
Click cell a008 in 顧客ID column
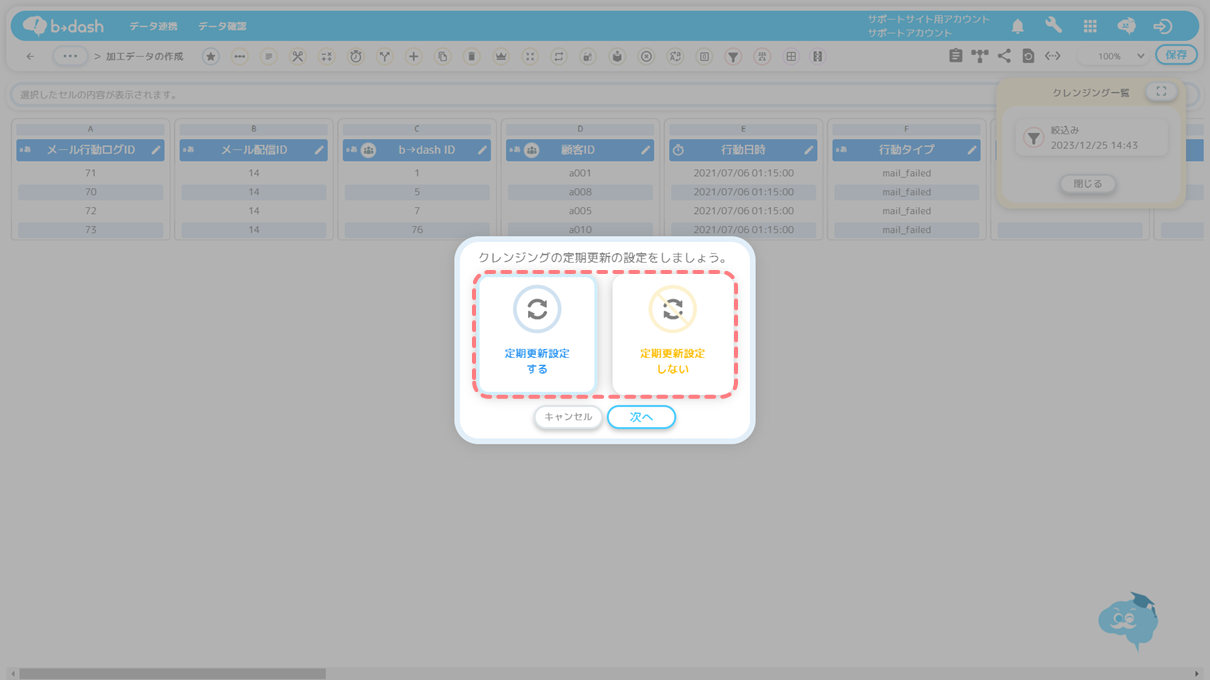580,192
